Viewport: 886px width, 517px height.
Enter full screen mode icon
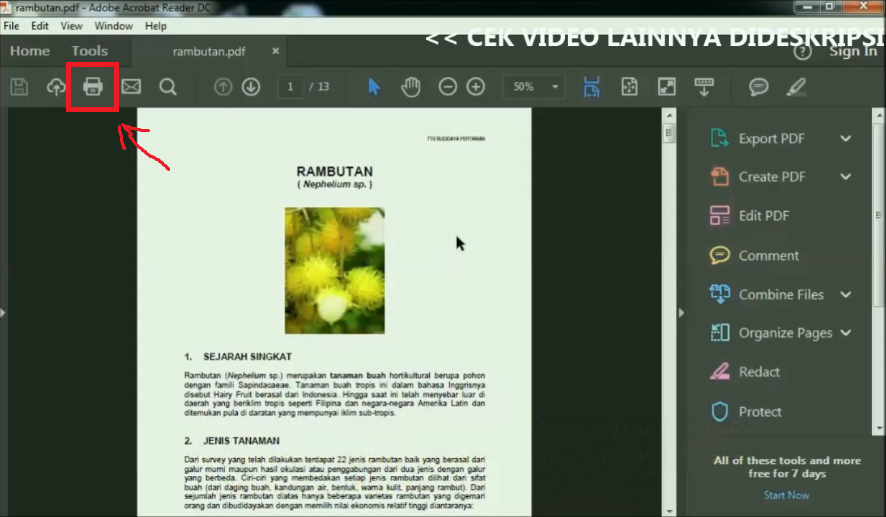[x=667, y=86]
